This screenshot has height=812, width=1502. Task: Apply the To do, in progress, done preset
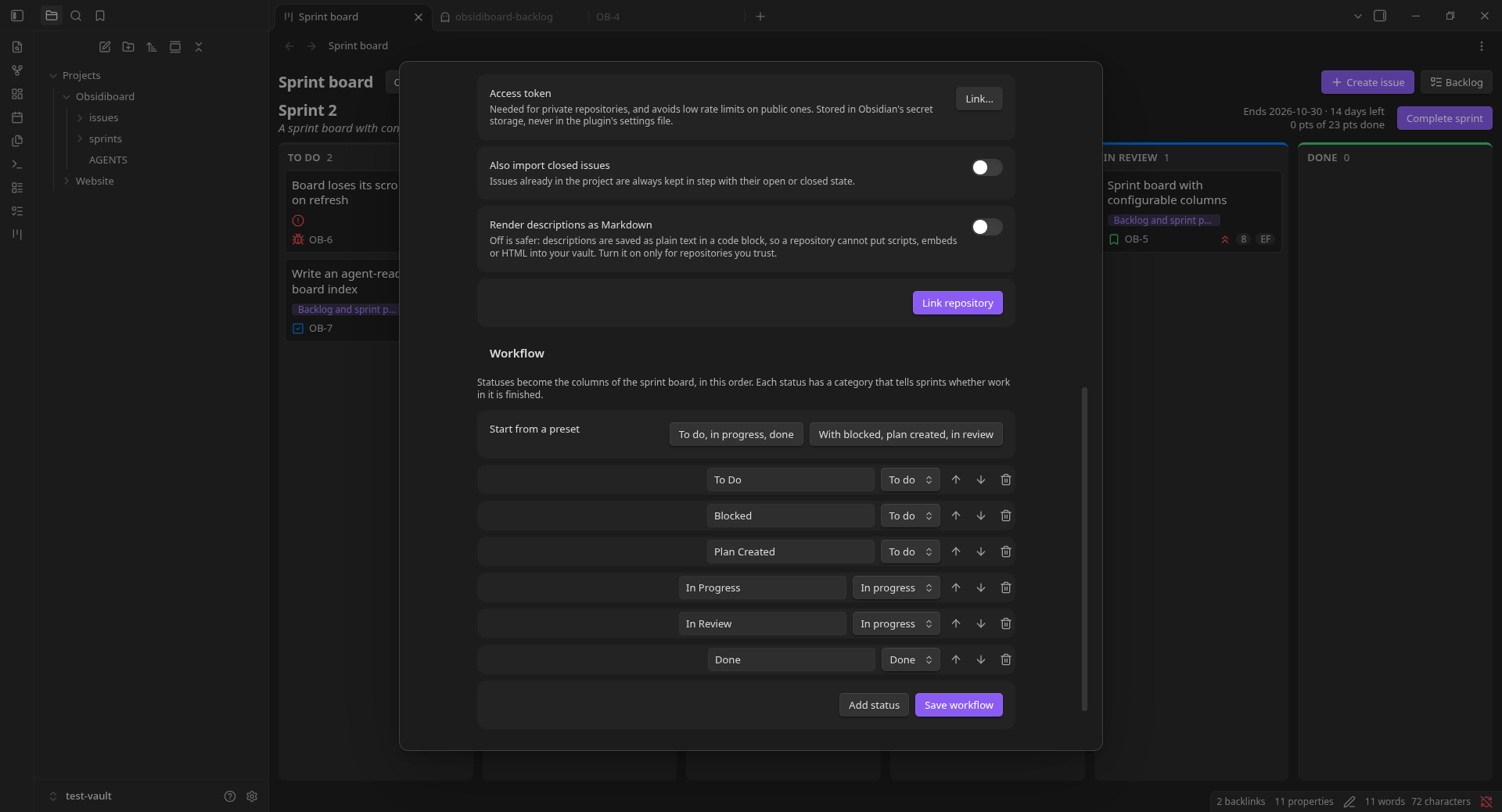(x=736, y=434)
